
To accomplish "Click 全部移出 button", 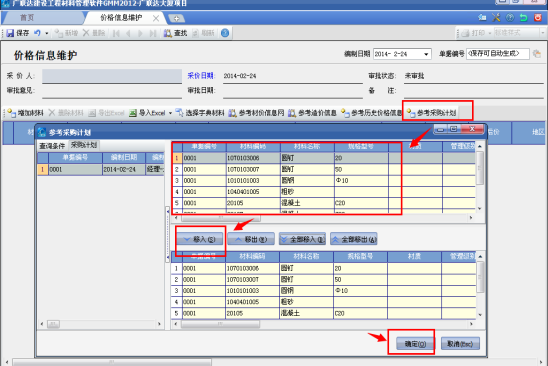I will 354,239.
